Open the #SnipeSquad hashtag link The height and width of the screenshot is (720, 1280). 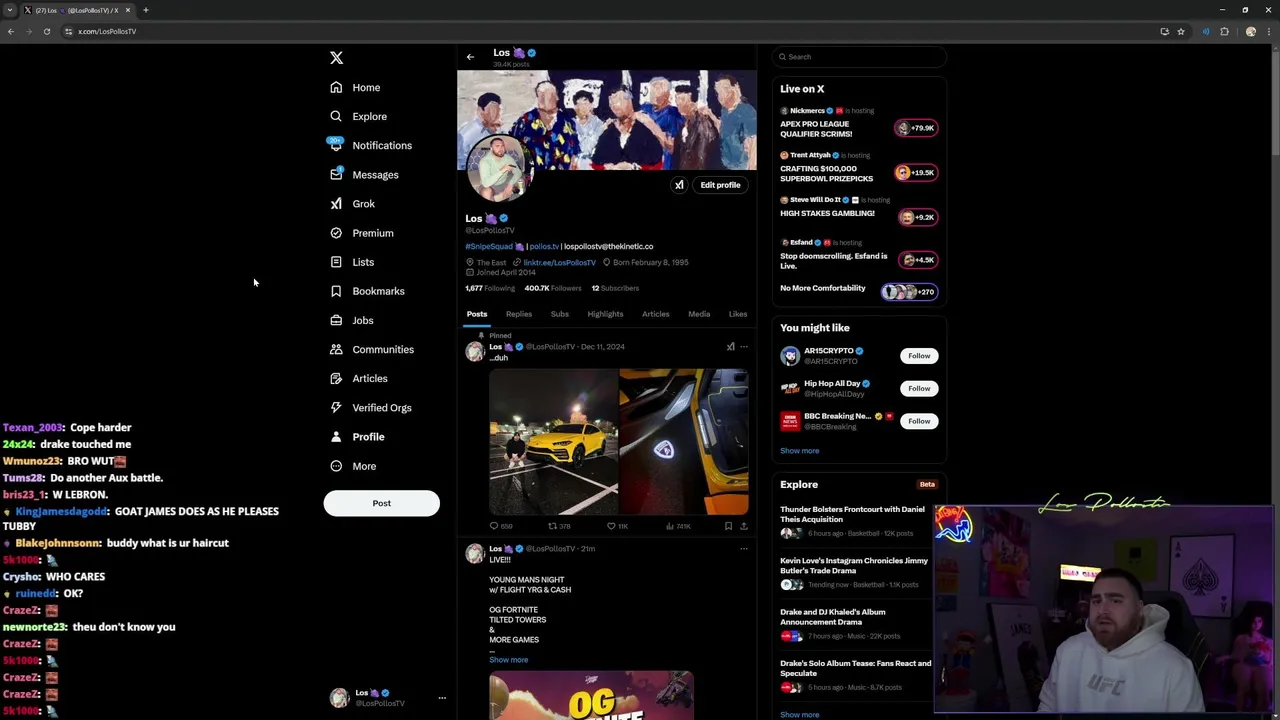pos(489,246)
